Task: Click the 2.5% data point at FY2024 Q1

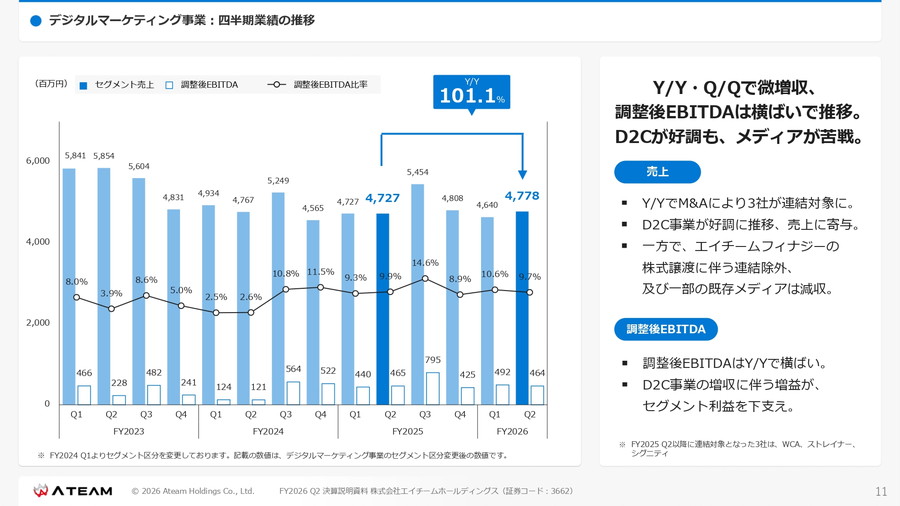Action: (216, 313)
